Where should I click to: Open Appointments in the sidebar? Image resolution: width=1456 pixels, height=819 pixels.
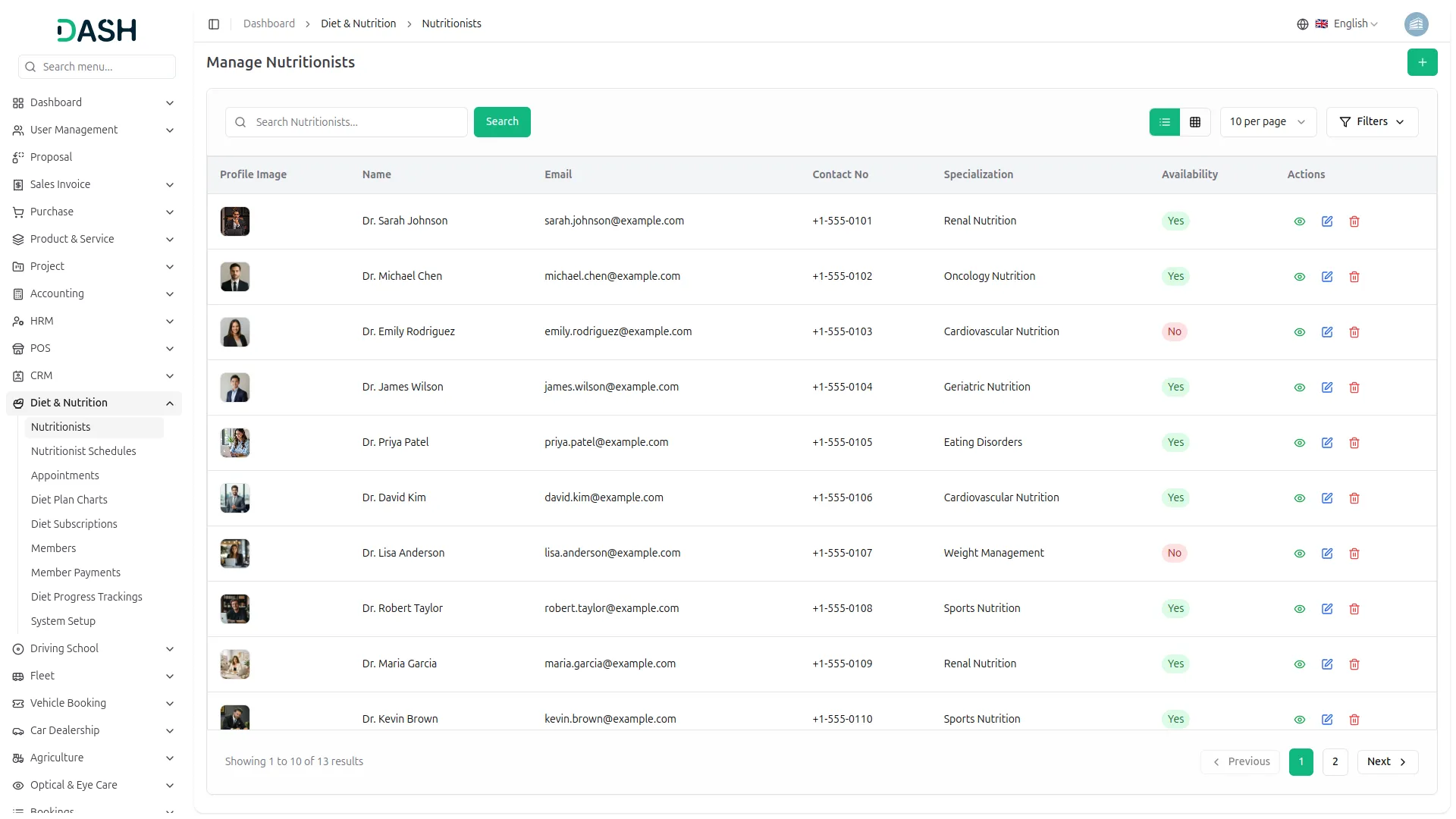[x=65, y=475]
